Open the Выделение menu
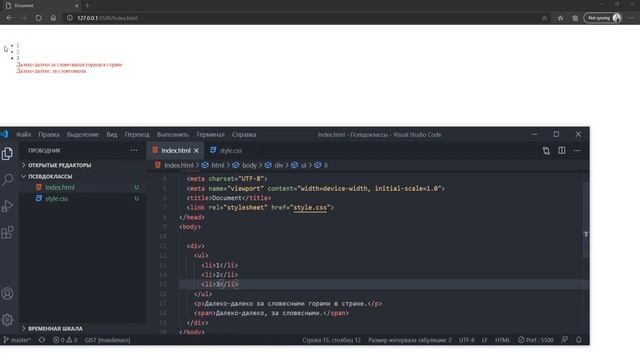Screen dimensions: 640x360 (x=82, y=134)
